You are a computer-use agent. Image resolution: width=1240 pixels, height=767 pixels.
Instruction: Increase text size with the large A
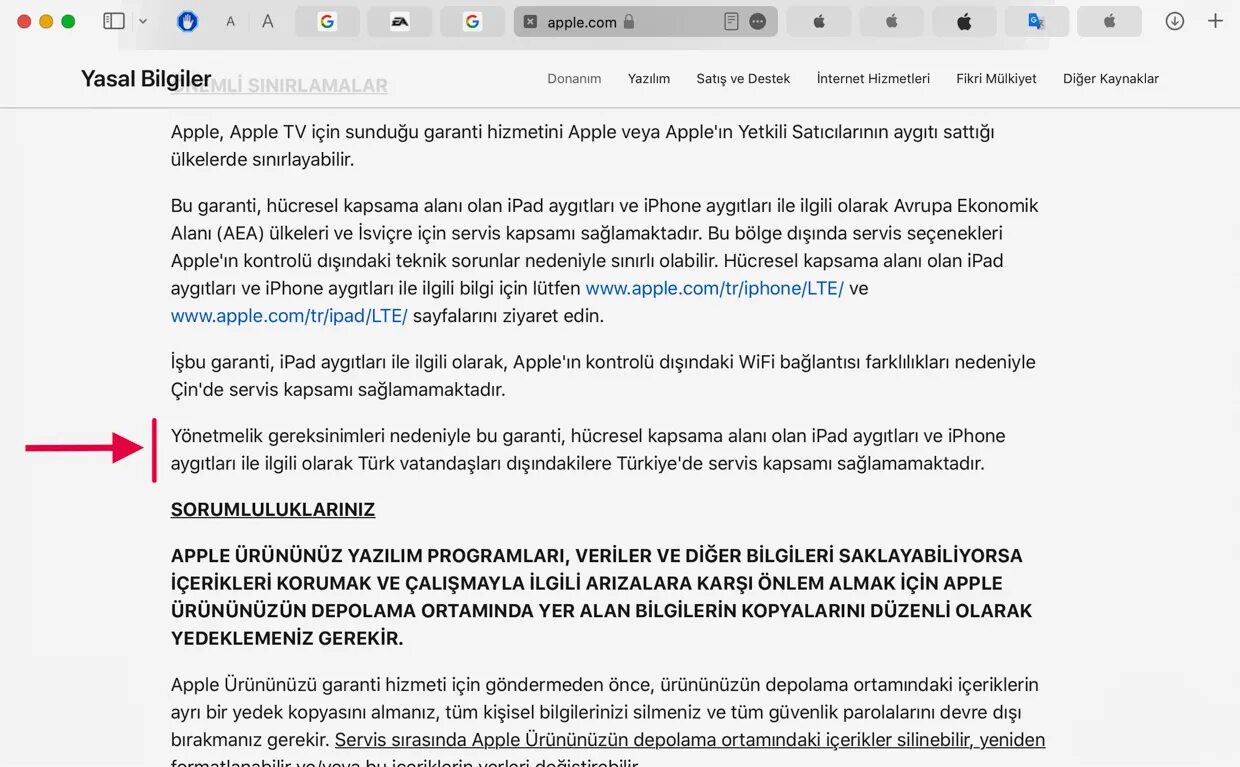tap(268, 21)
